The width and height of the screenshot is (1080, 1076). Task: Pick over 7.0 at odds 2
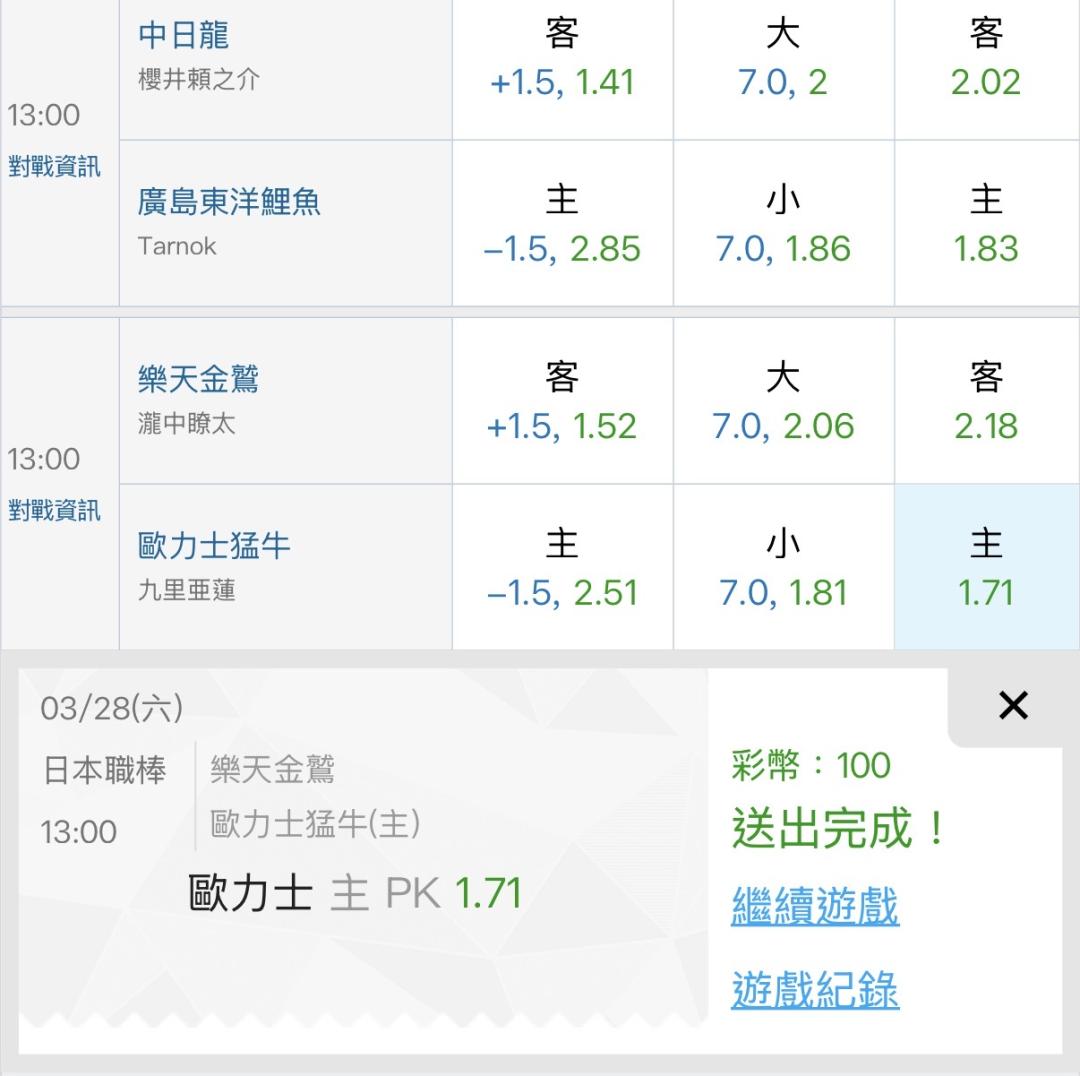tap(783, 60)
